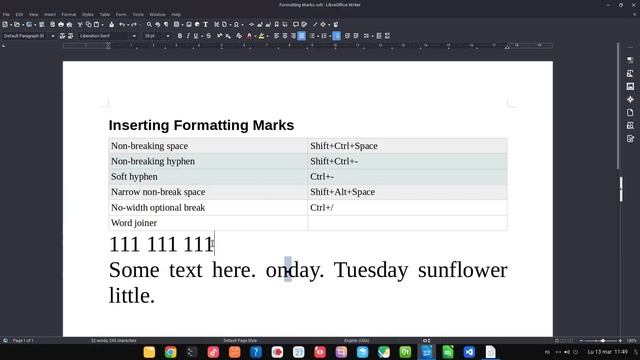
Task: Insert special character omega icon
Action: pos(236,24)
